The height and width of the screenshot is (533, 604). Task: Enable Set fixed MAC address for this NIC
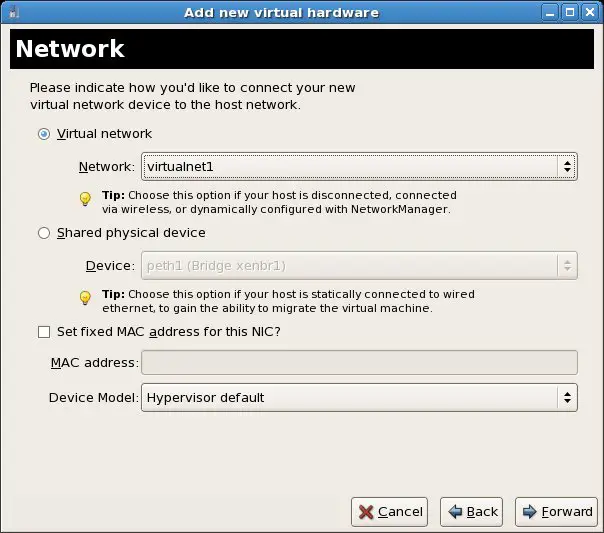[x=43, y=332]
